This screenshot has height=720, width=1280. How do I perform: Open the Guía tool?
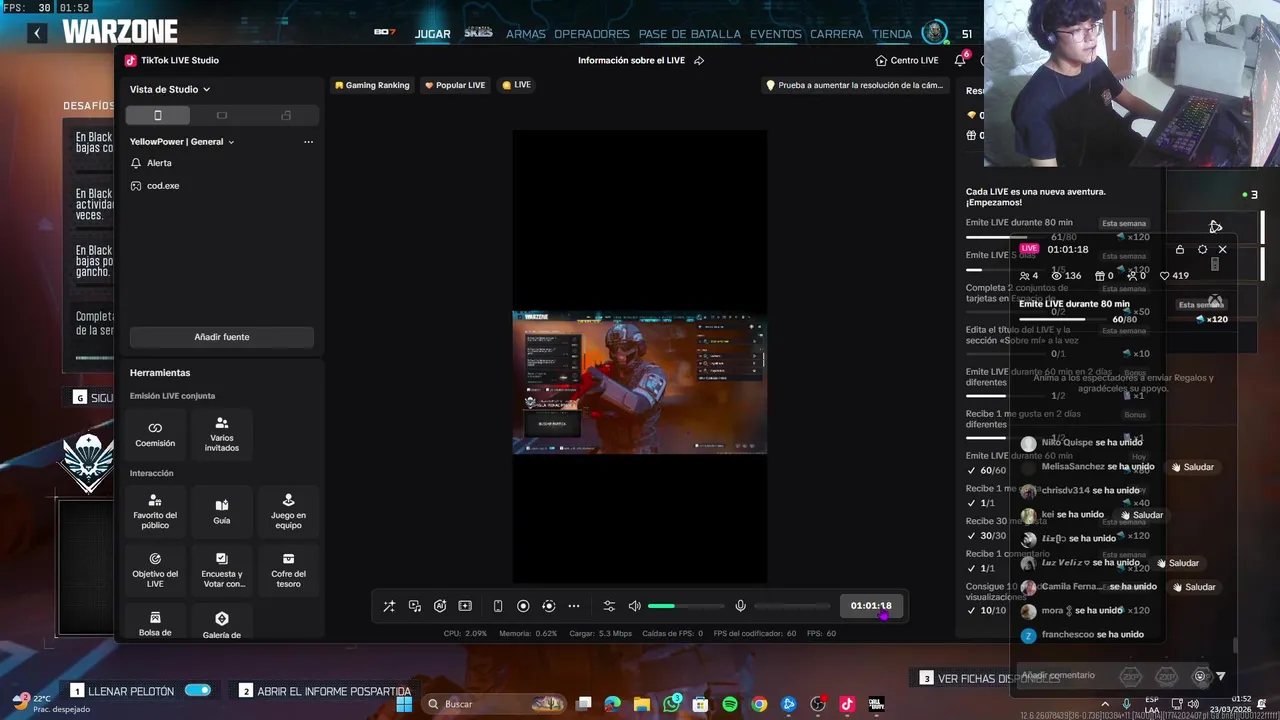[x=222, y=511]
